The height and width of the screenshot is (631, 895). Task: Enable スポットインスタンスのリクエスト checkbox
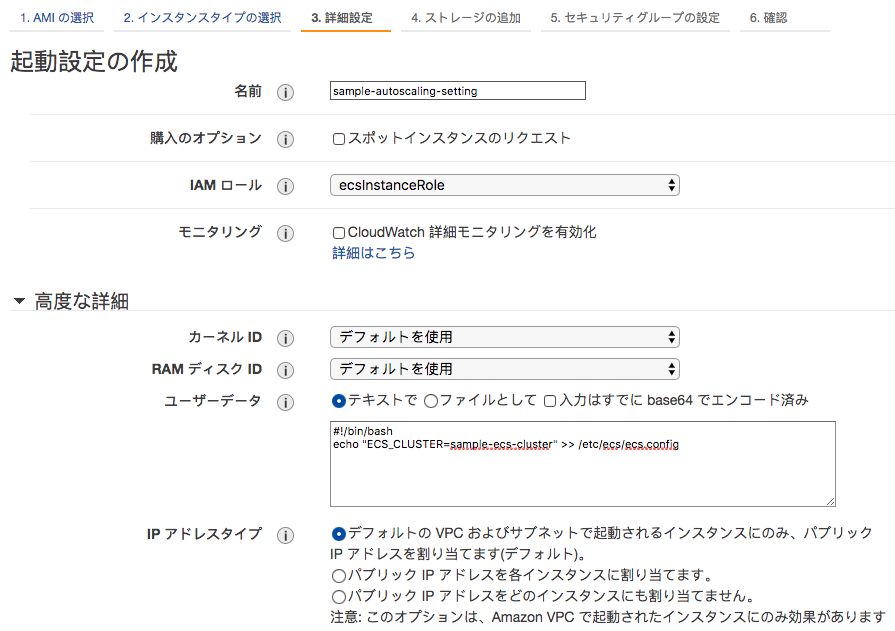(338, 139)
